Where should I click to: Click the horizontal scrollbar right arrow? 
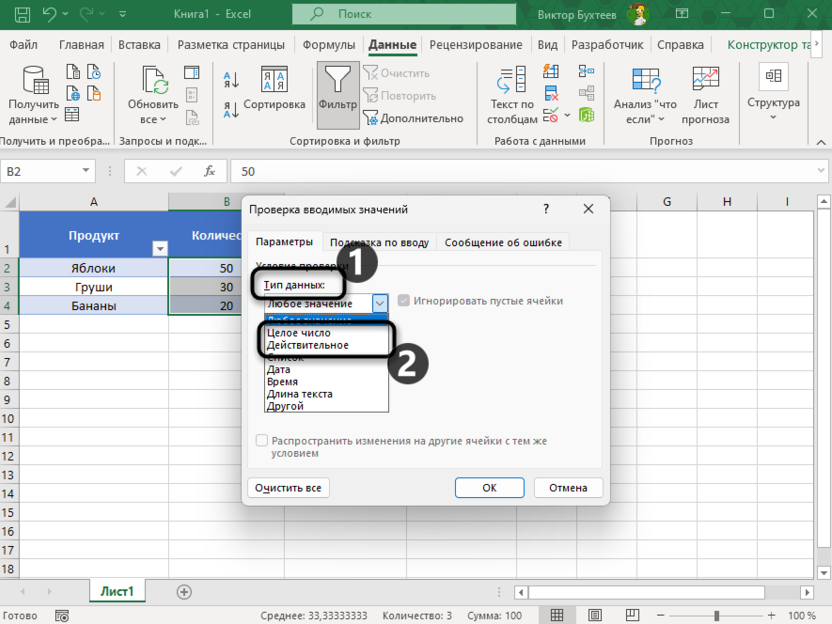807,592
